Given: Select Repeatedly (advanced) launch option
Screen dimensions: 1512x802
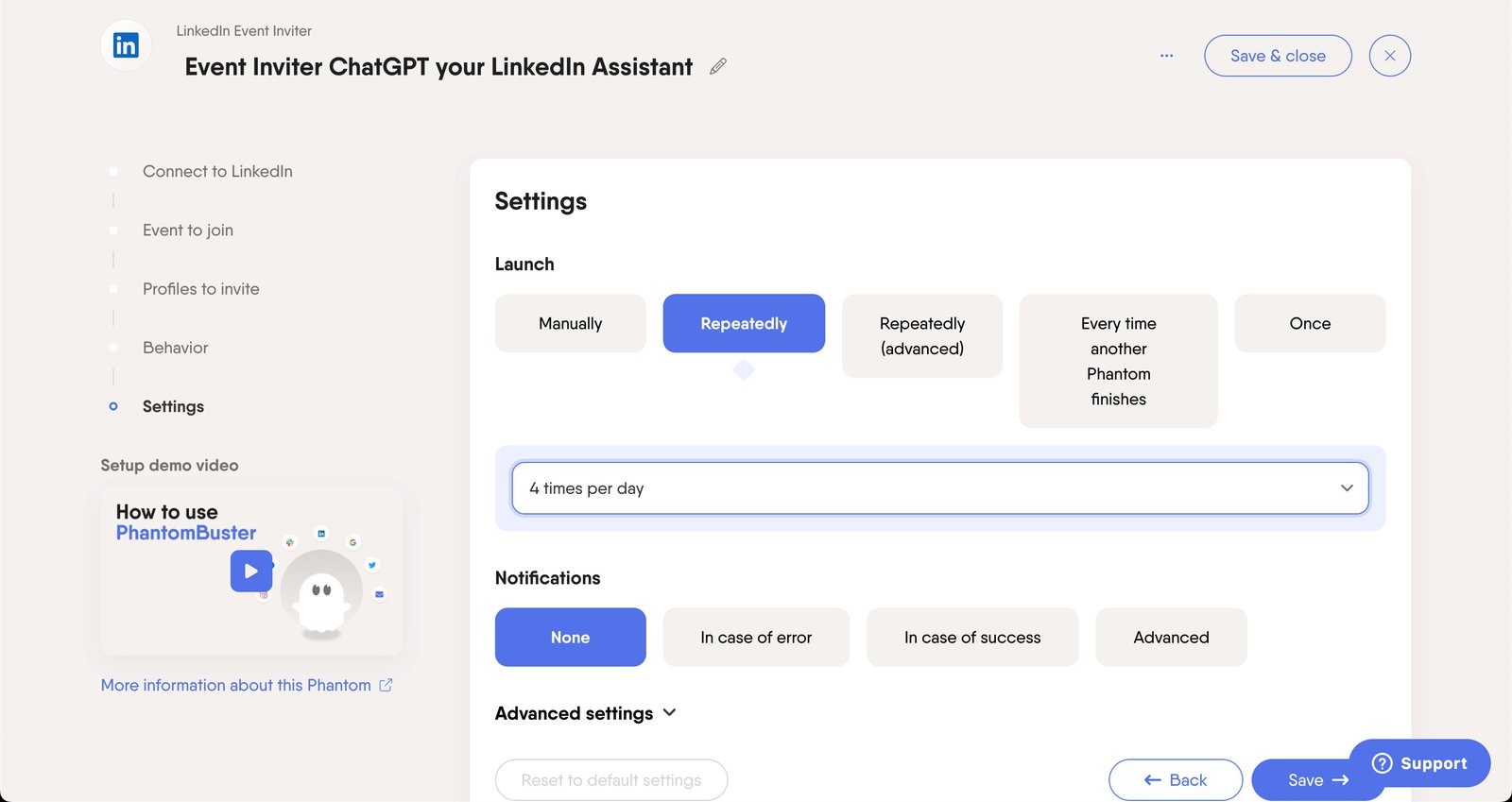Looking at the screenshot, I should [x=922, y=335].
